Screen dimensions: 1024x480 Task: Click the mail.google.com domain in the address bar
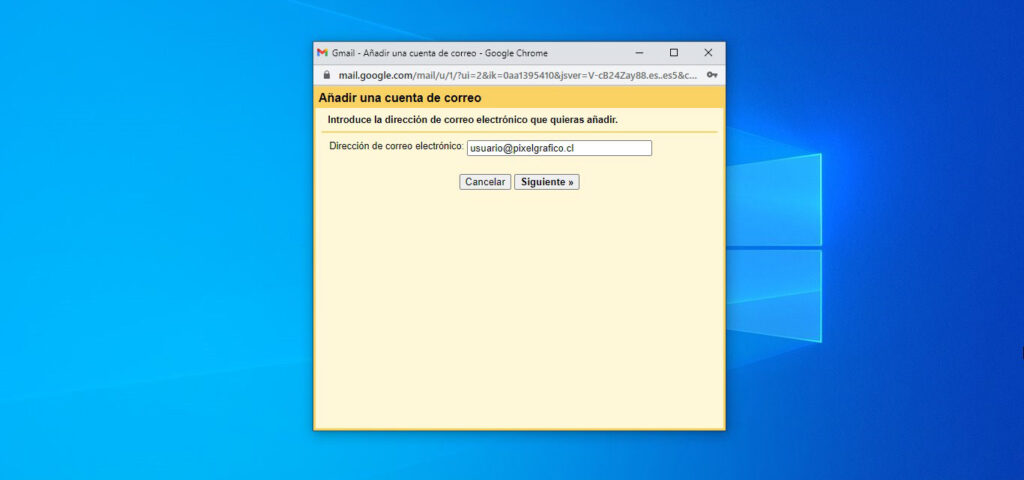375,75
